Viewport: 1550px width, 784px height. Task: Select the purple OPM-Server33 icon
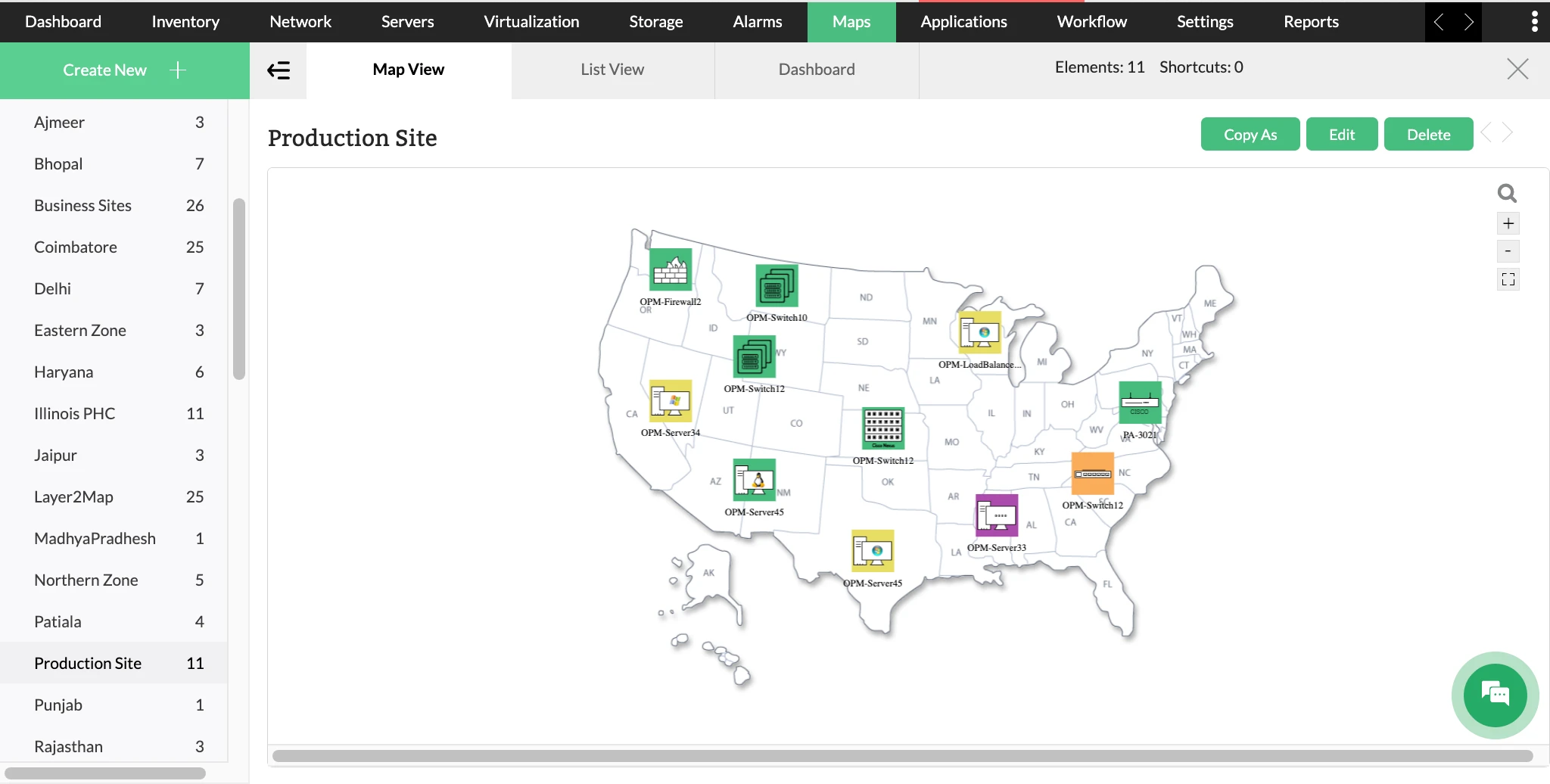tap(997, 515)
